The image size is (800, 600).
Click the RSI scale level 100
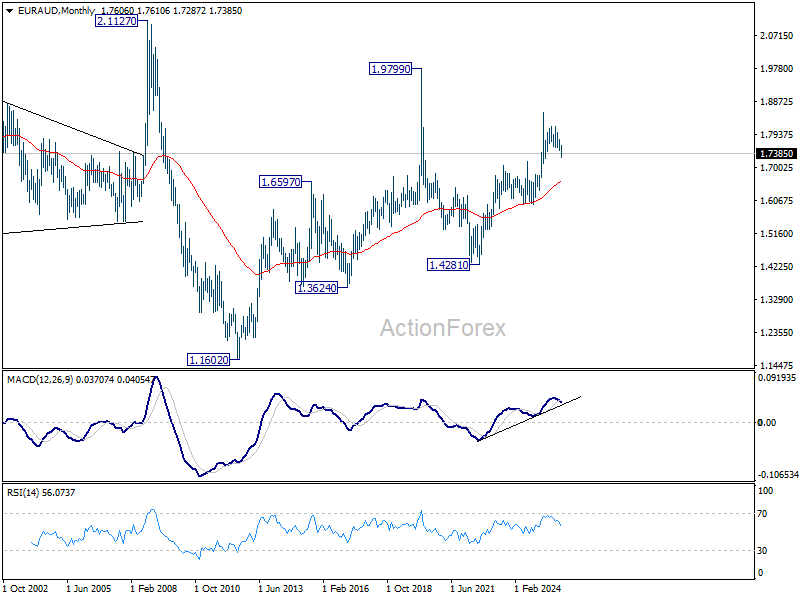coord(765,491)
